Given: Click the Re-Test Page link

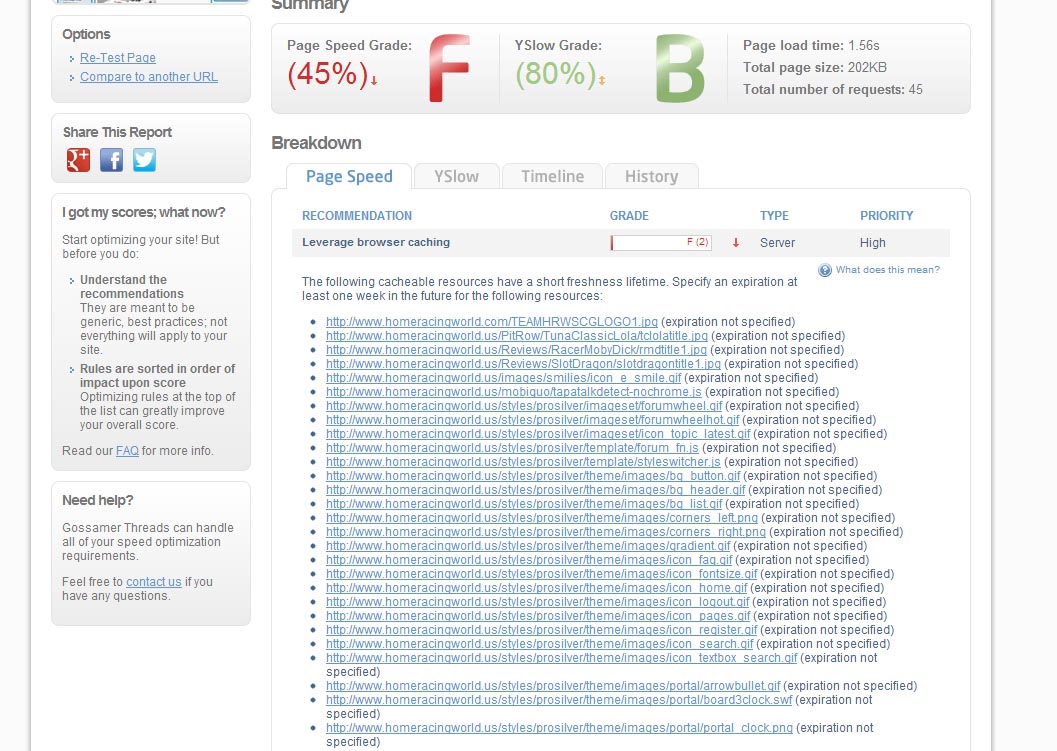Looking at the screenshot, I should pyautogui.click(x=118, y=58).
